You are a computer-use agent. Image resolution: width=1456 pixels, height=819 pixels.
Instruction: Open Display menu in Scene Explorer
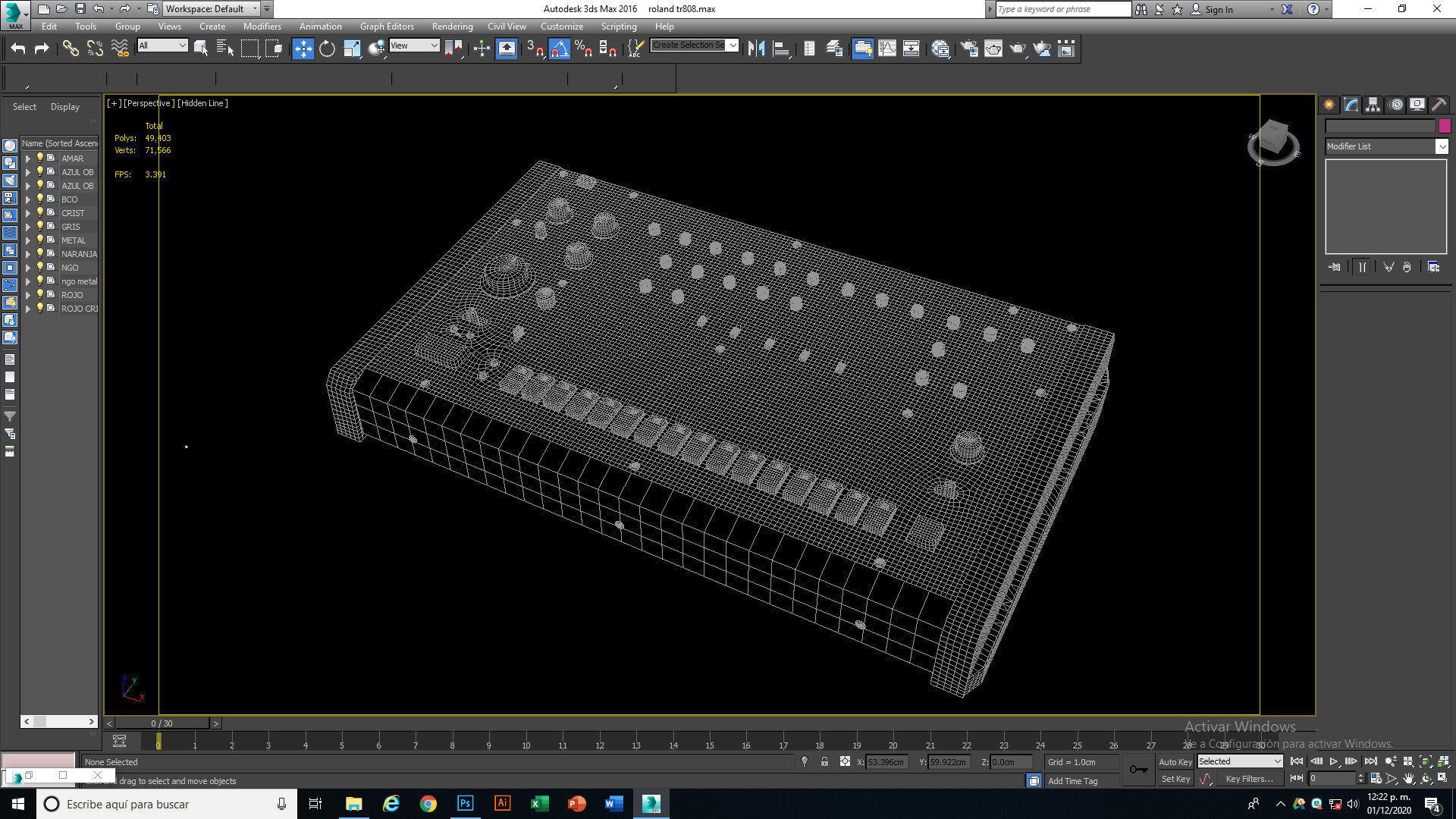(64, 107)
